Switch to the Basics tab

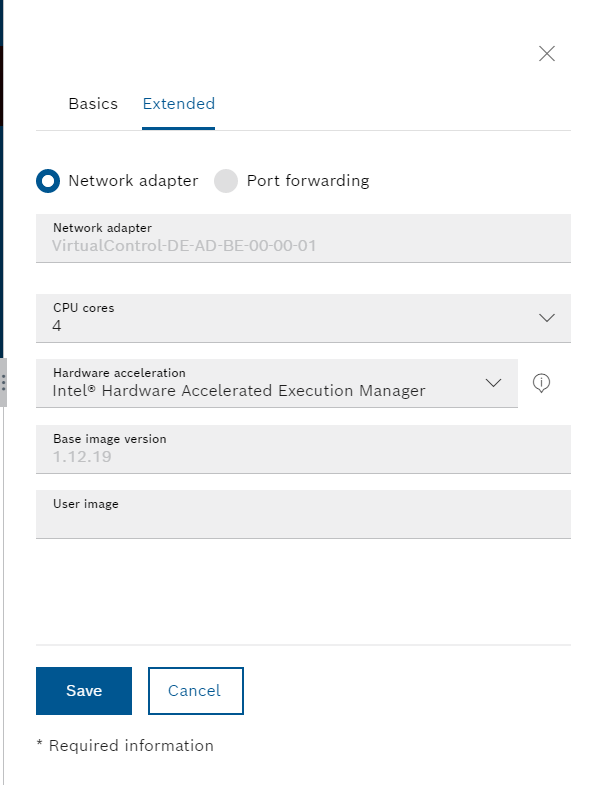[93, 104]
